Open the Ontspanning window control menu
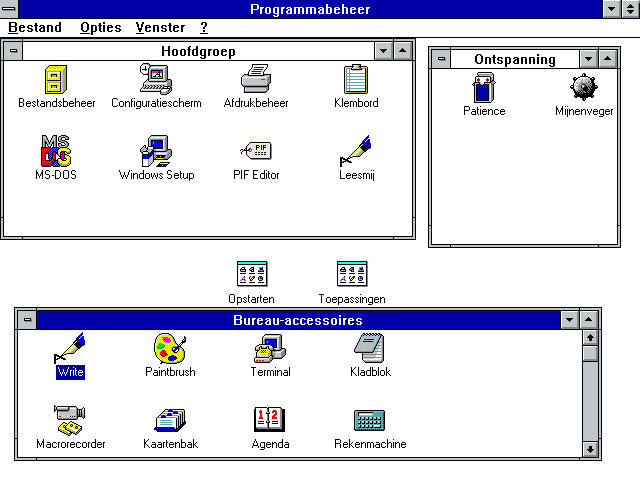This screenshot has width=640, height=480. [x=441, y=59]
